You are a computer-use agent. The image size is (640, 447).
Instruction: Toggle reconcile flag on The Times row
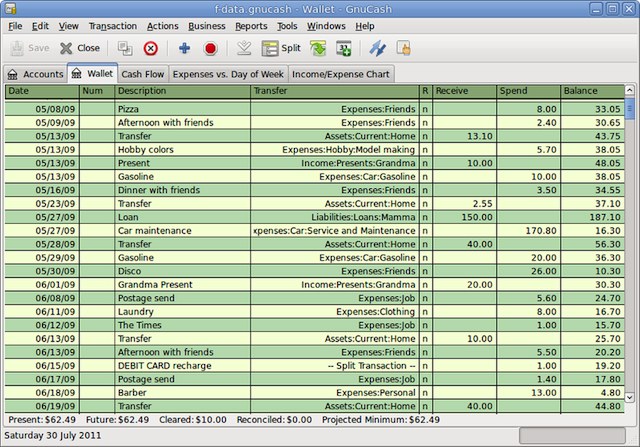[x=425, y=325]
